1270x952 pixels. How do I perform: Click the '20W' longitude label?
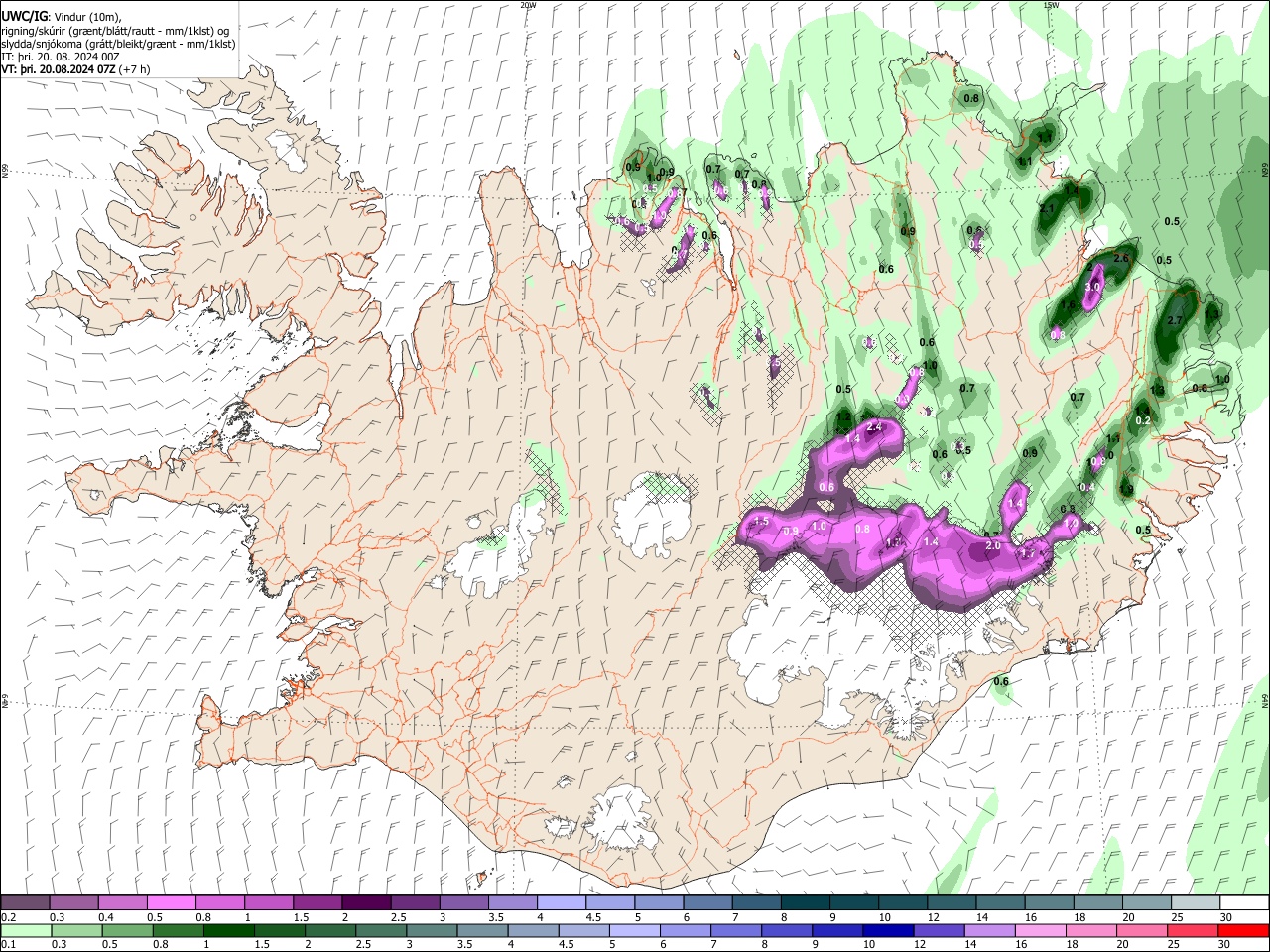tap(527, 5)
